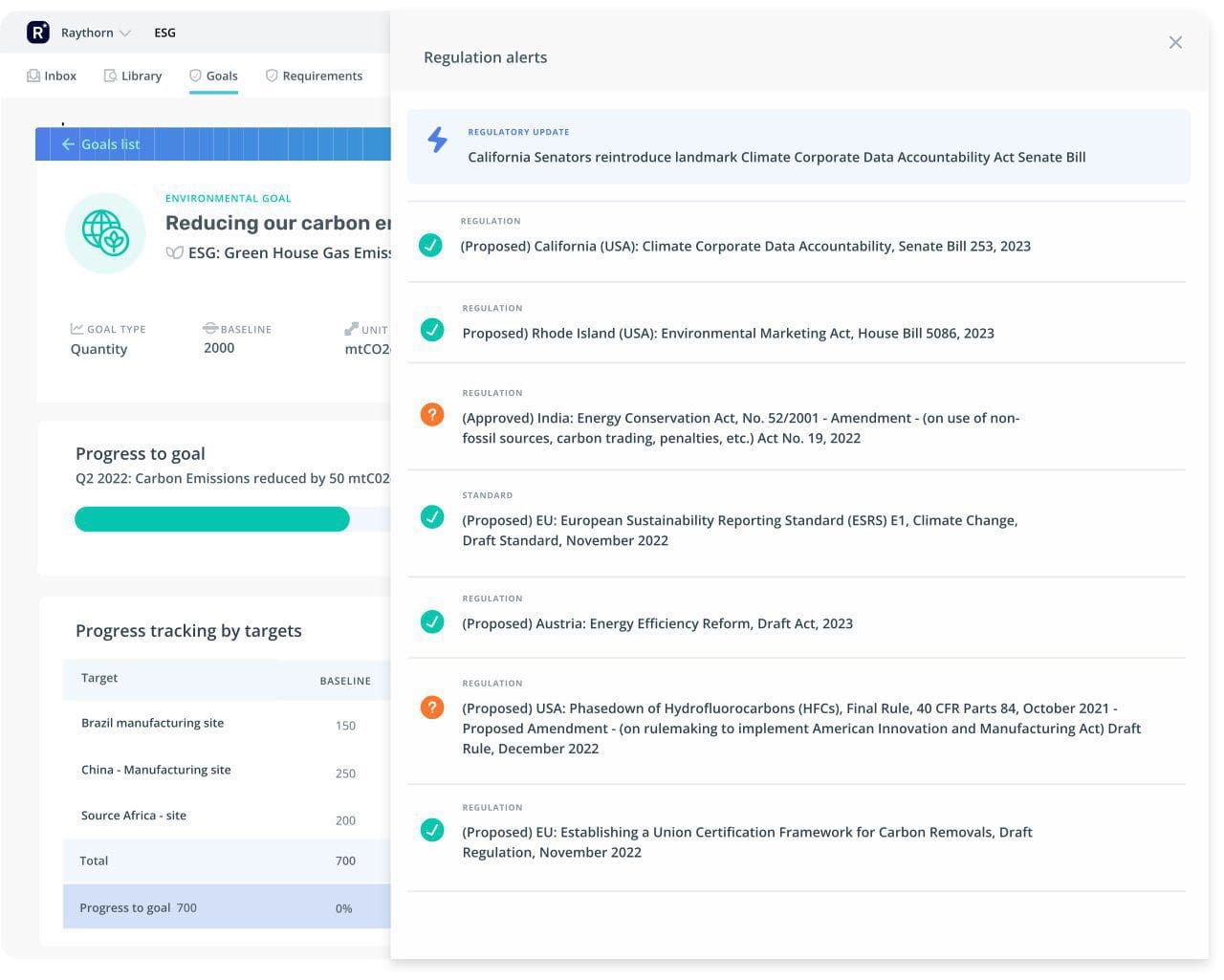Viewport: 1224px width, 980px height.
Task: Open California Senators reintroduce Climate Act update
Action: click(x=776, y=157)
